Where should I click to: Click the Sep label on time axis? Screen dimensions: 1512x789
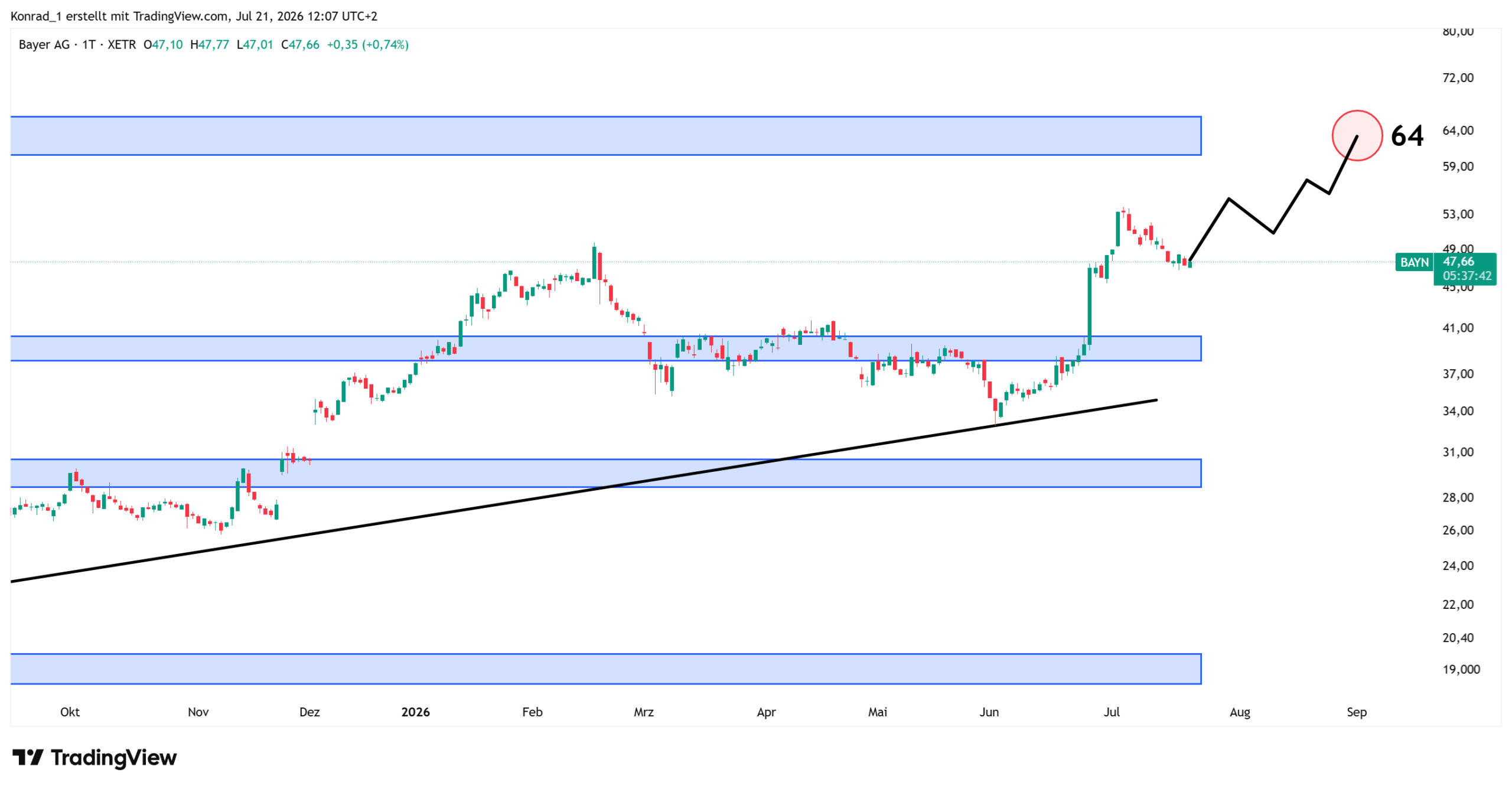pos(1356,713)
